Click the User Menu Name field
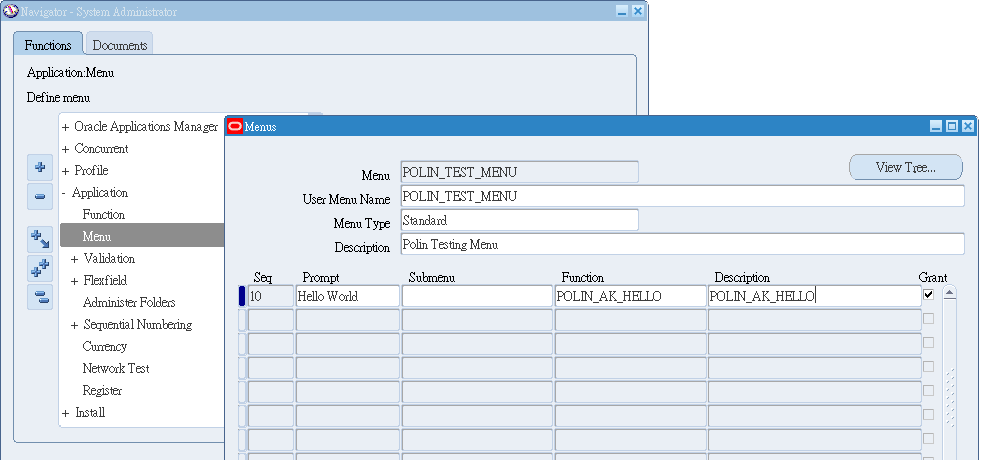 click(682, 196)
